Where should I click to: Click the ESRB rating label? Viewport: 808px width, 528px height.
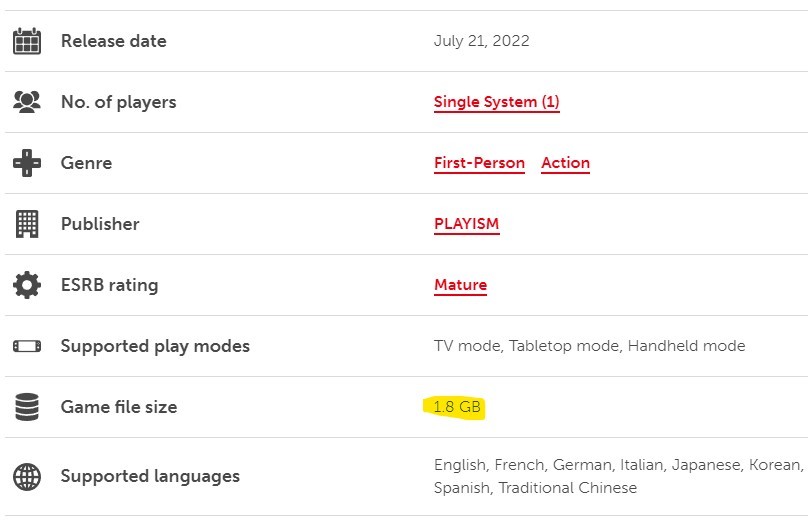[x=109, y=285]
